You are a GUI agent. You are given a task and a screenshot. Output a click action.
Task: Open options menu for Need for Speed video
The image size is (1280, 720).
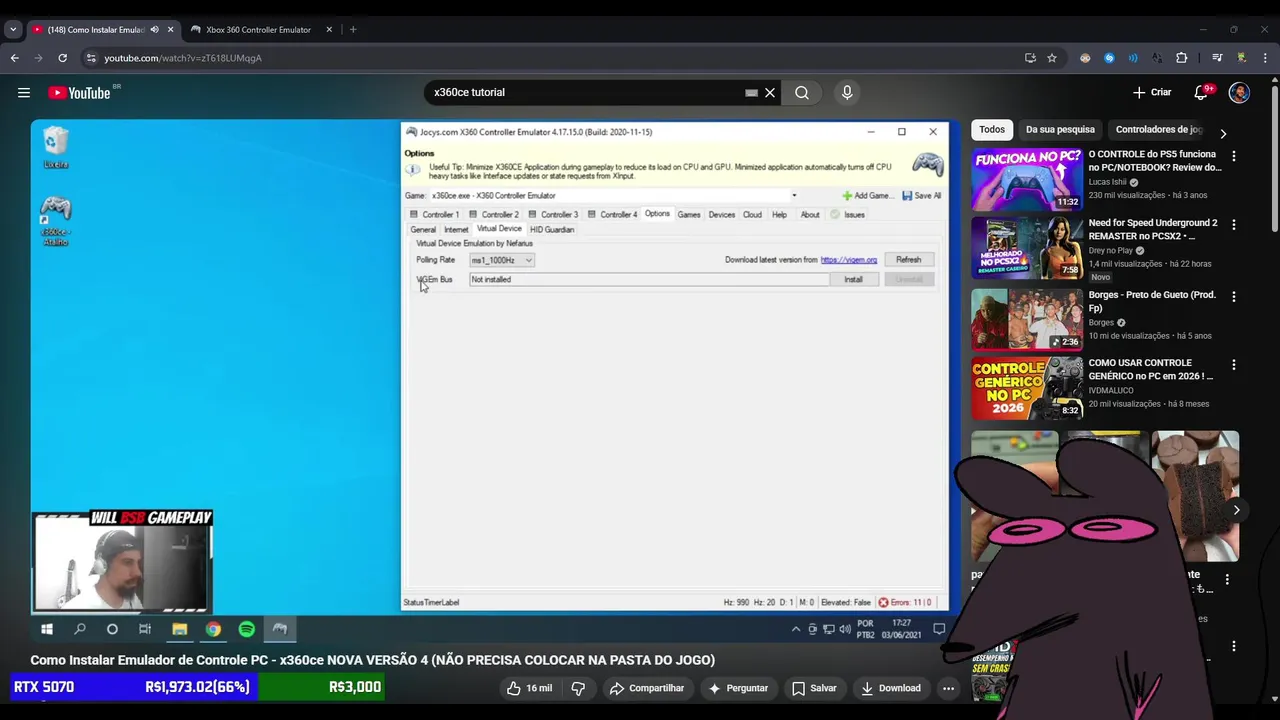[1234, 225]
